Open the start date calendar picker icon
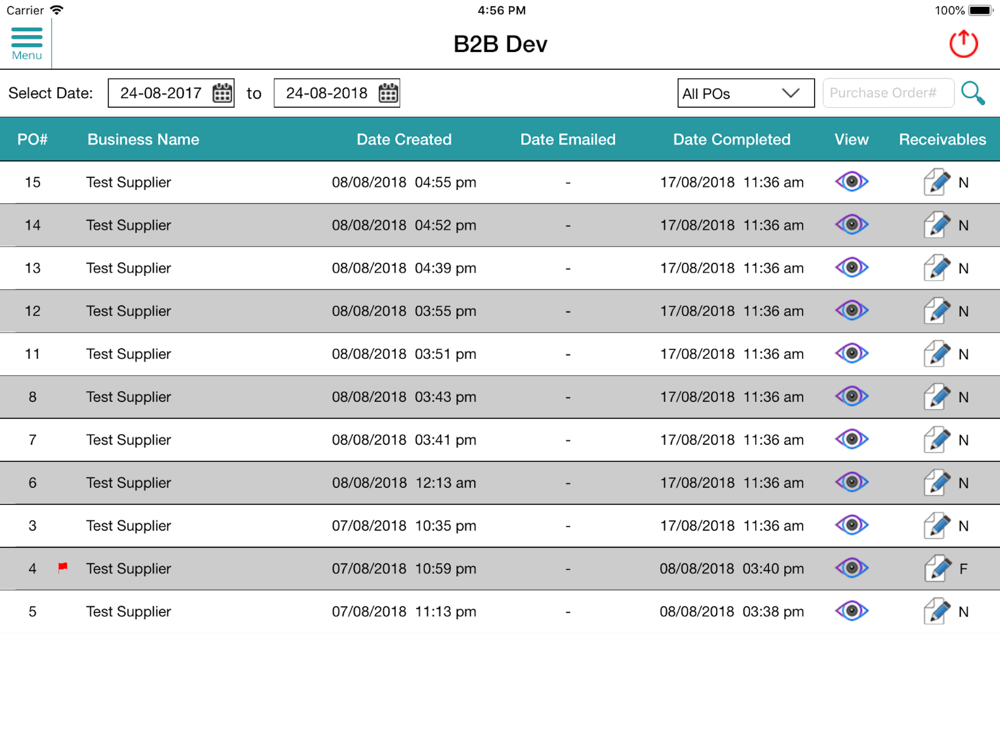The height and width of the screenshot is (750, 1000). [222, 93]
